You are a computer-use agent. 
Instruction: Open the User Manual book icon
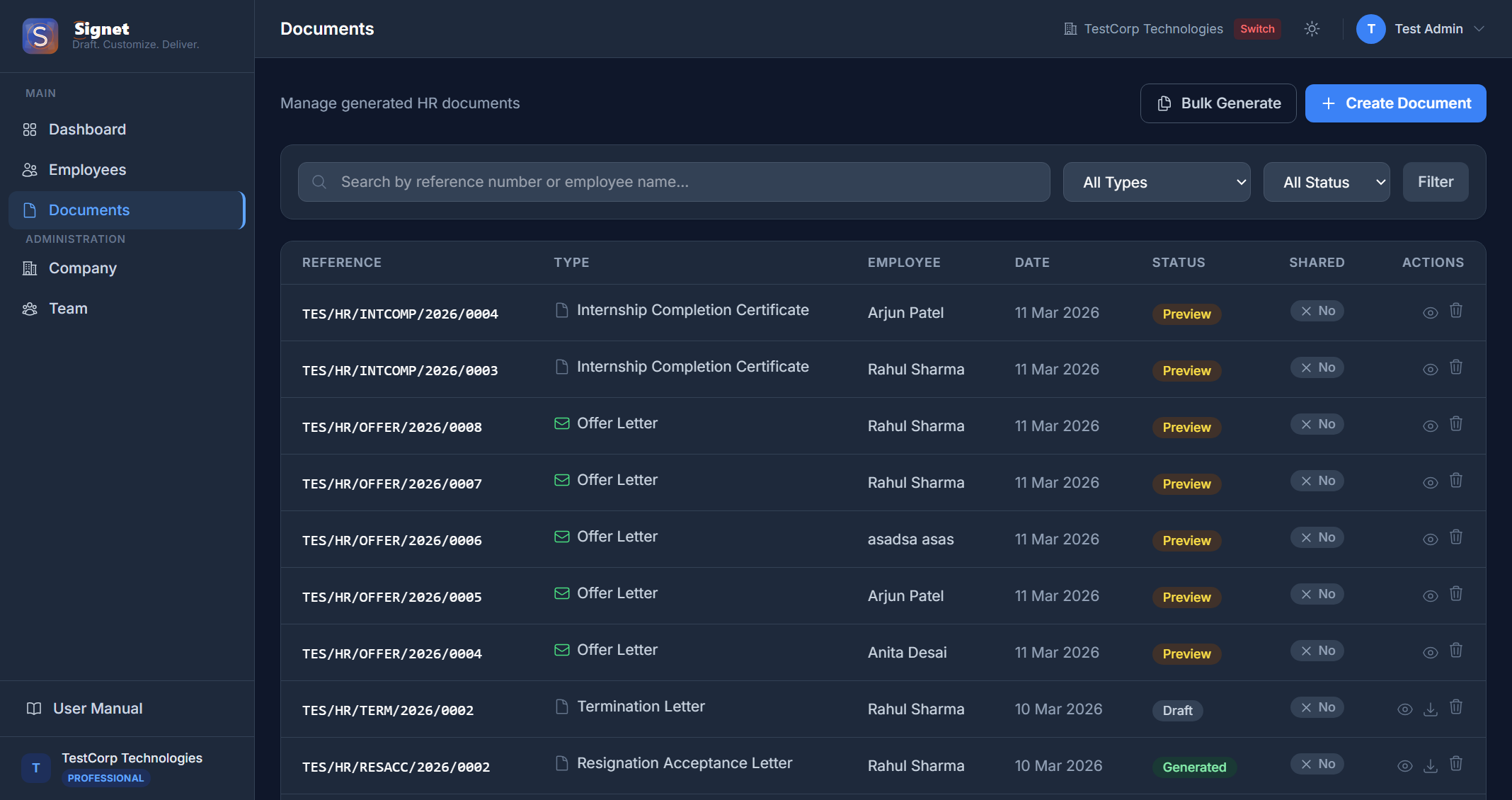[34, 709]
